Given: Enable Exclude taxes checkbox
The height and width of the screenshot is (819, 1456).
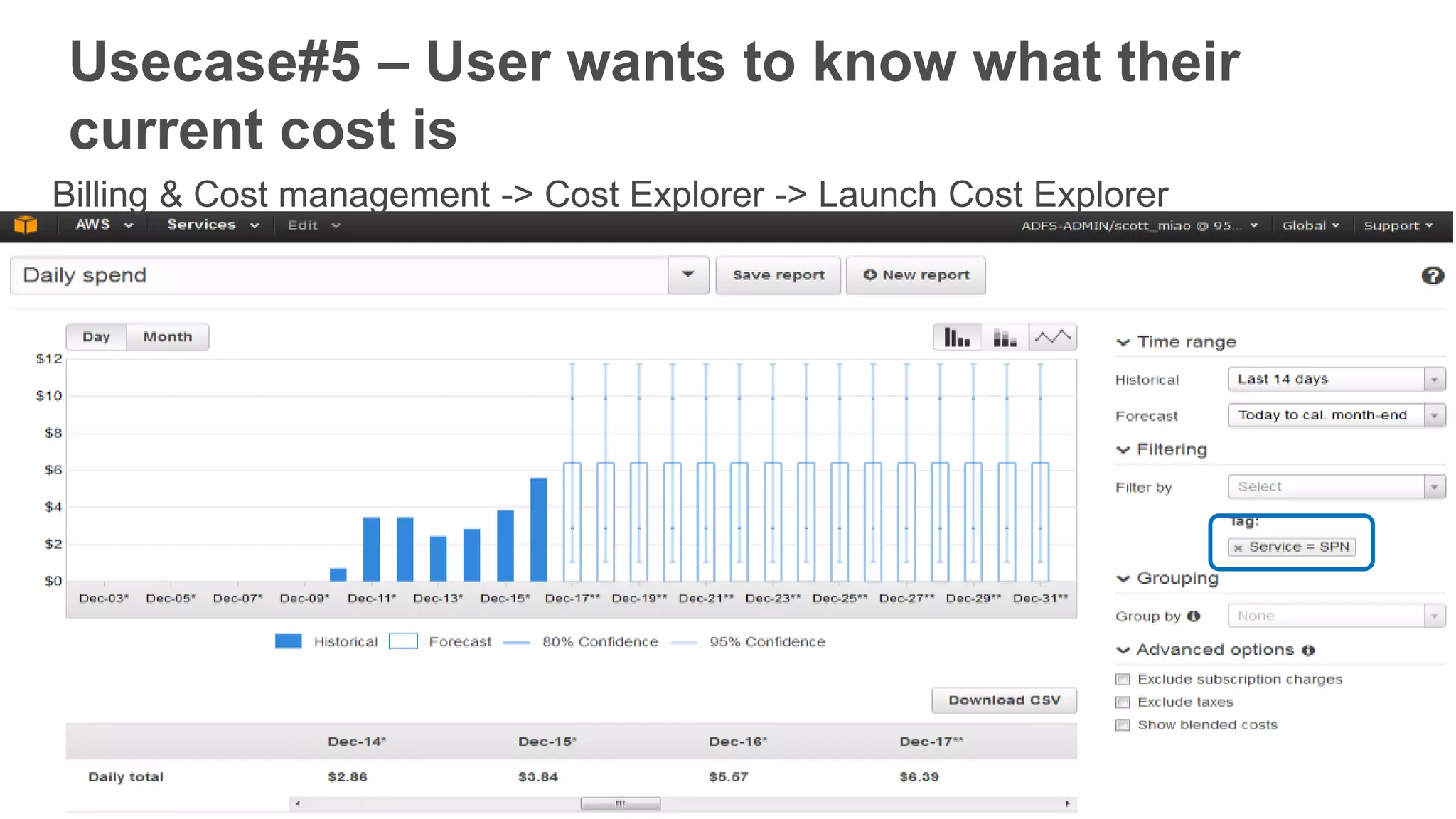Looking at the screenshot, I should click(1123, 702).
